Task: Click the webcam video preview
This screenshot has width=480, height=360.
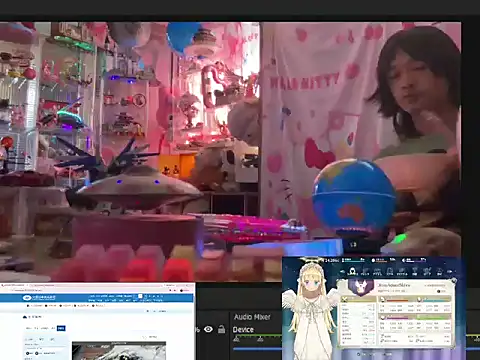Action: point(230,152)
